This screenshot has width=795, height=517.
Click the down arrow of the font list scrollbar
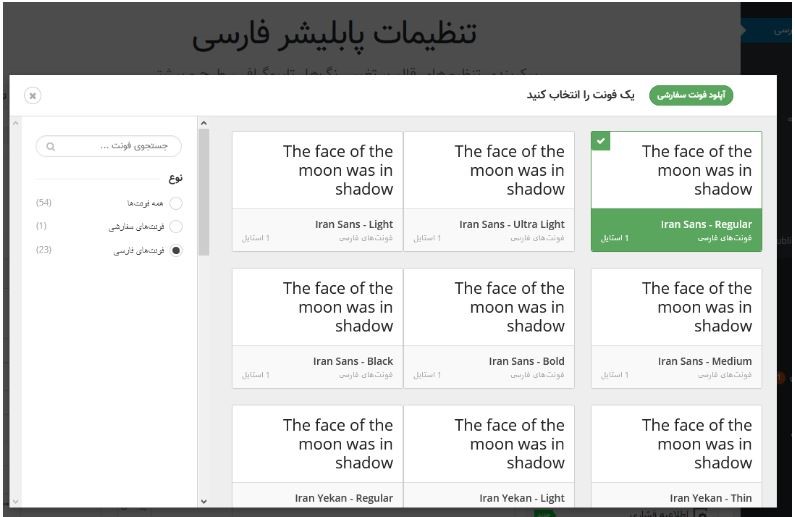click(204, 501)
